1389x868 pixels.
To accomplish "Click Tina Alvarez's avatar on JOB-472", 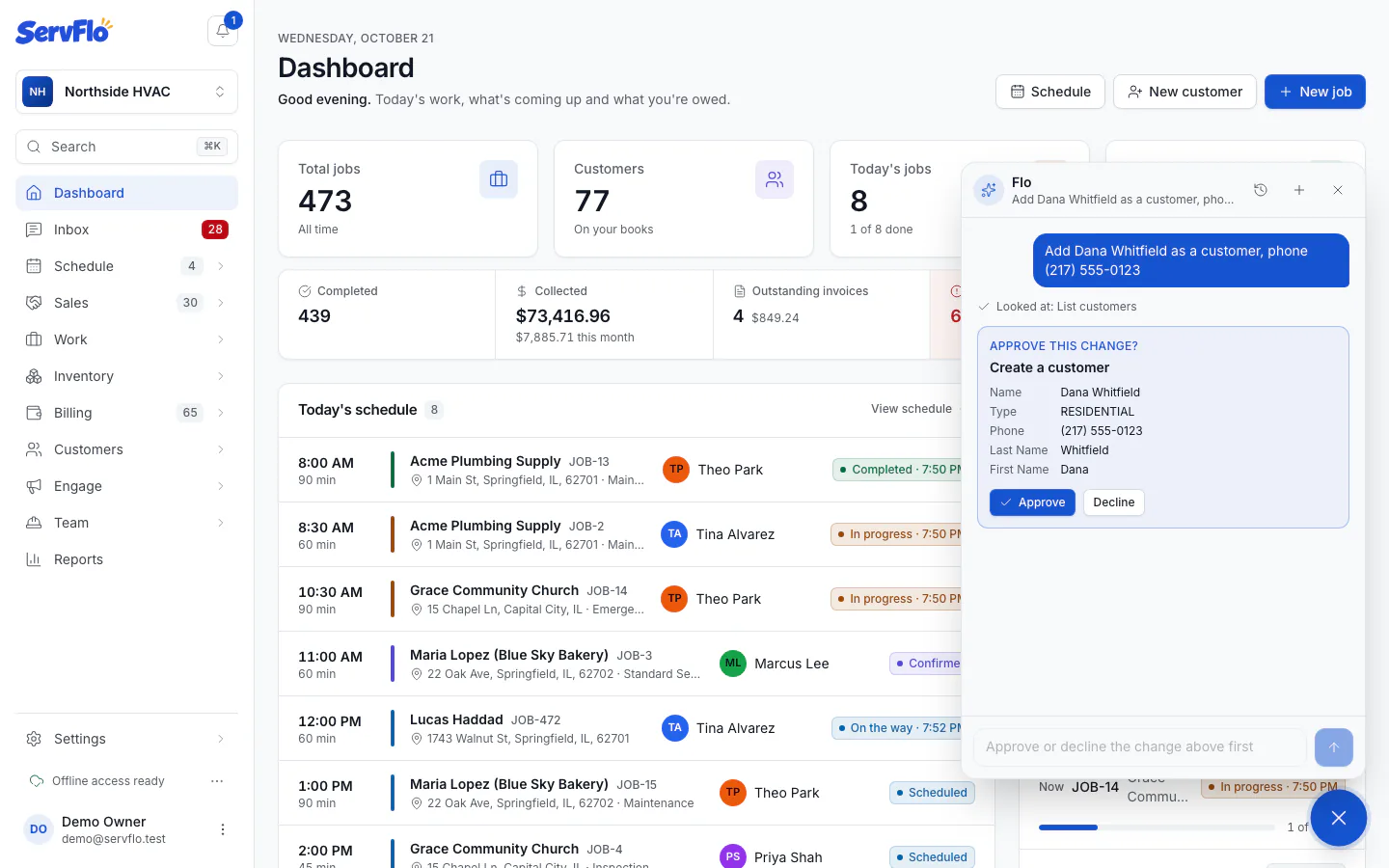I will point(674,728).
